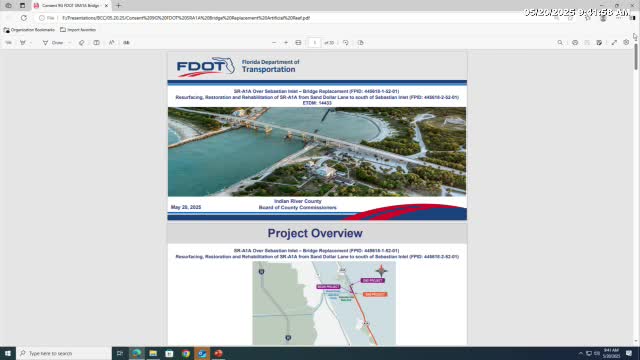Select the Erase tool
This screenshot has height=360, width=640.
click(x=82, y=42)
